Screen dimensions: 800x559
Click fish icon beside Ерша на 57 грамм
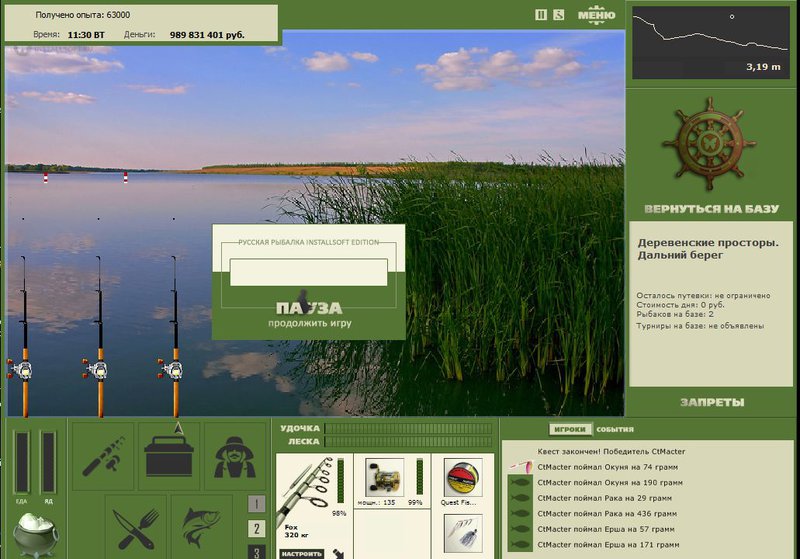coord(520,529)
